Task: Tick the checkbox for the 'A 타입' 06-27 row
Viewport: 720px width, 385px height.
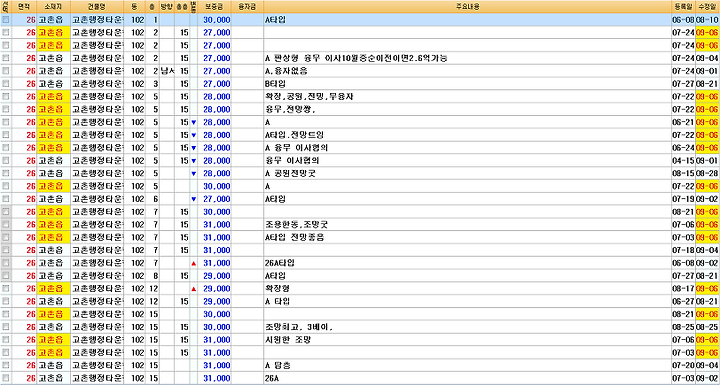Action: (x=6, y=301)
